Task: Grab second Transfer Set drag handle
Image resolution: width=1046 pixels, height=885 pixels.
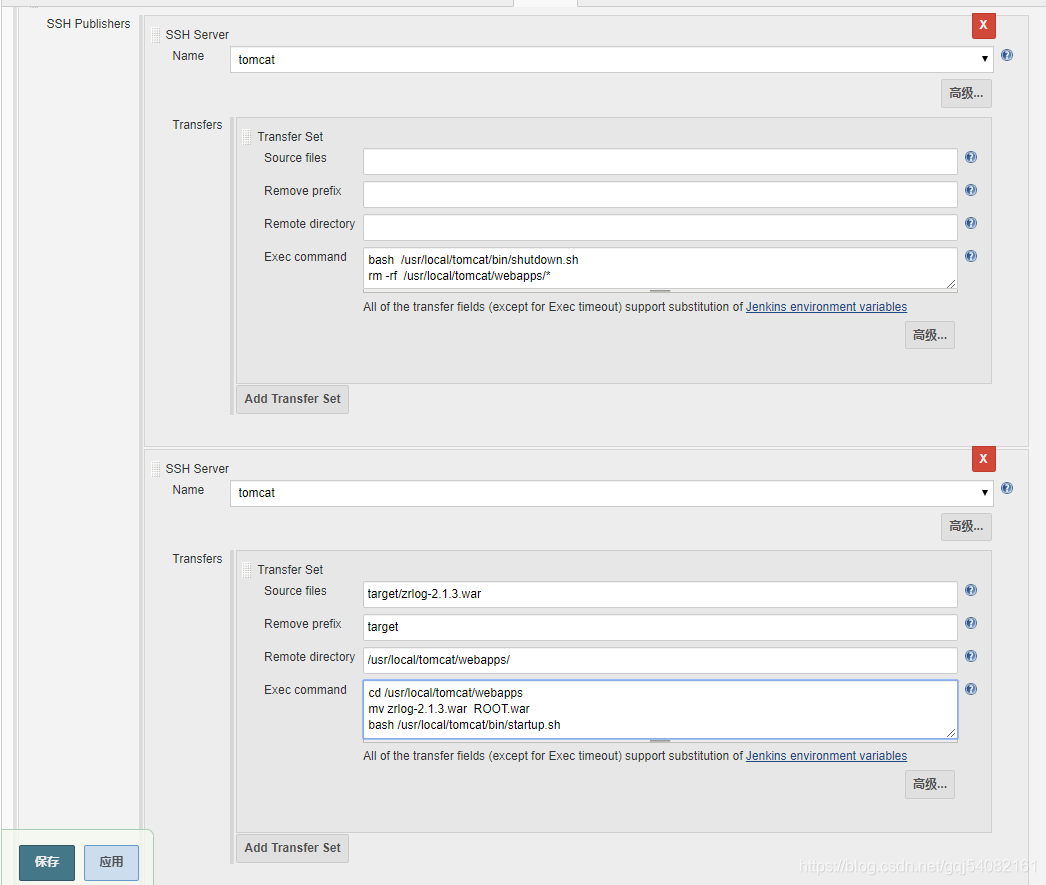Action: 247,570
